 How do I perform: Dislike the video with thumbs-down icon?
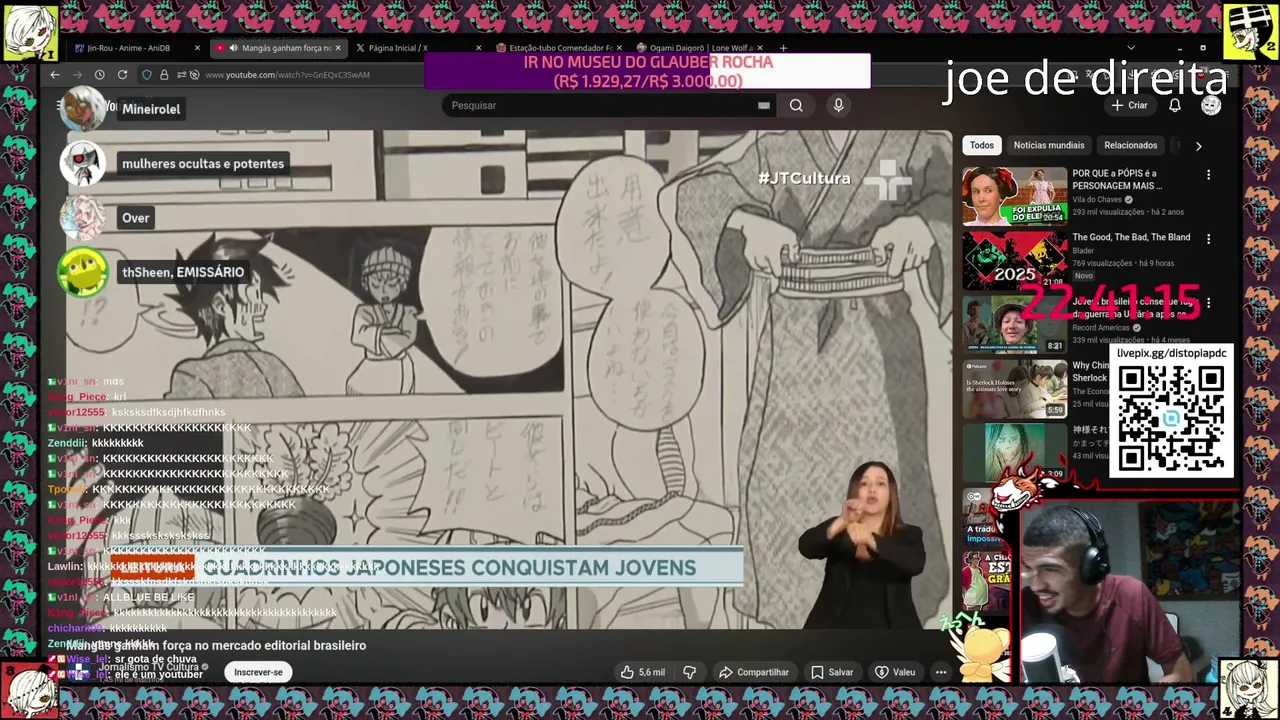click(x=689, y=672)
